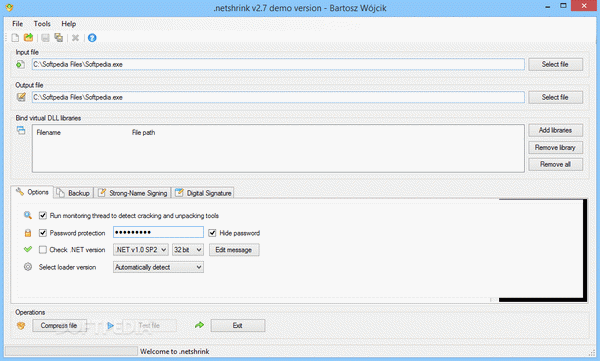This screenshot has width=600, height=361.
Task: Click the padlock icon beside Password protection
Action: click(x=28, y=233)
